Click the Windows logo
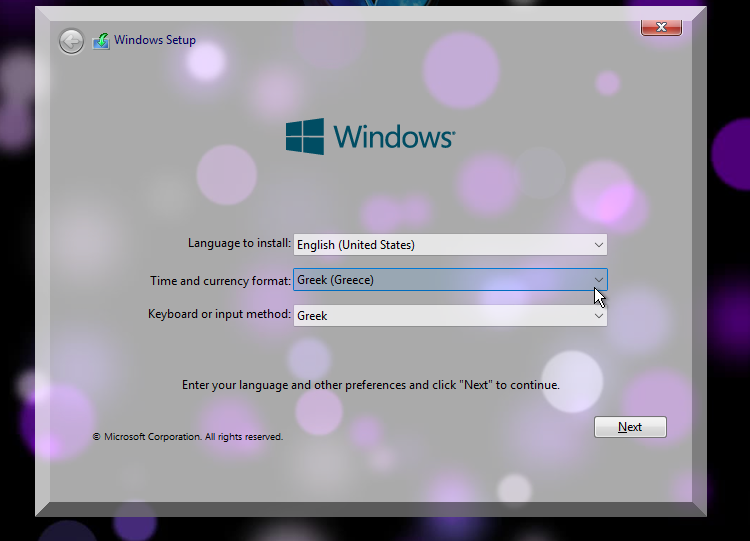 click(305, 137)
